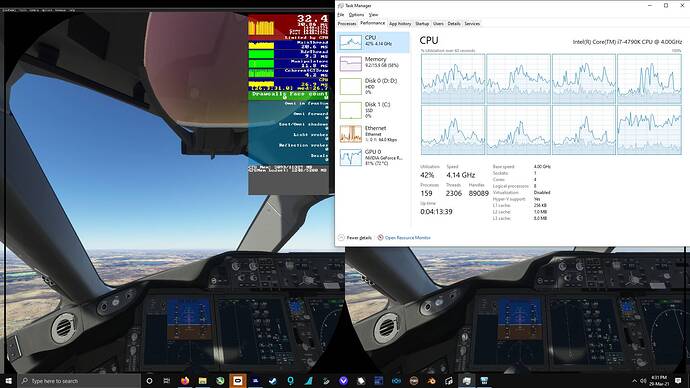Screen dimensions: 690x388
Task: Click the 2306 threads value
Action: pos(454,194)
